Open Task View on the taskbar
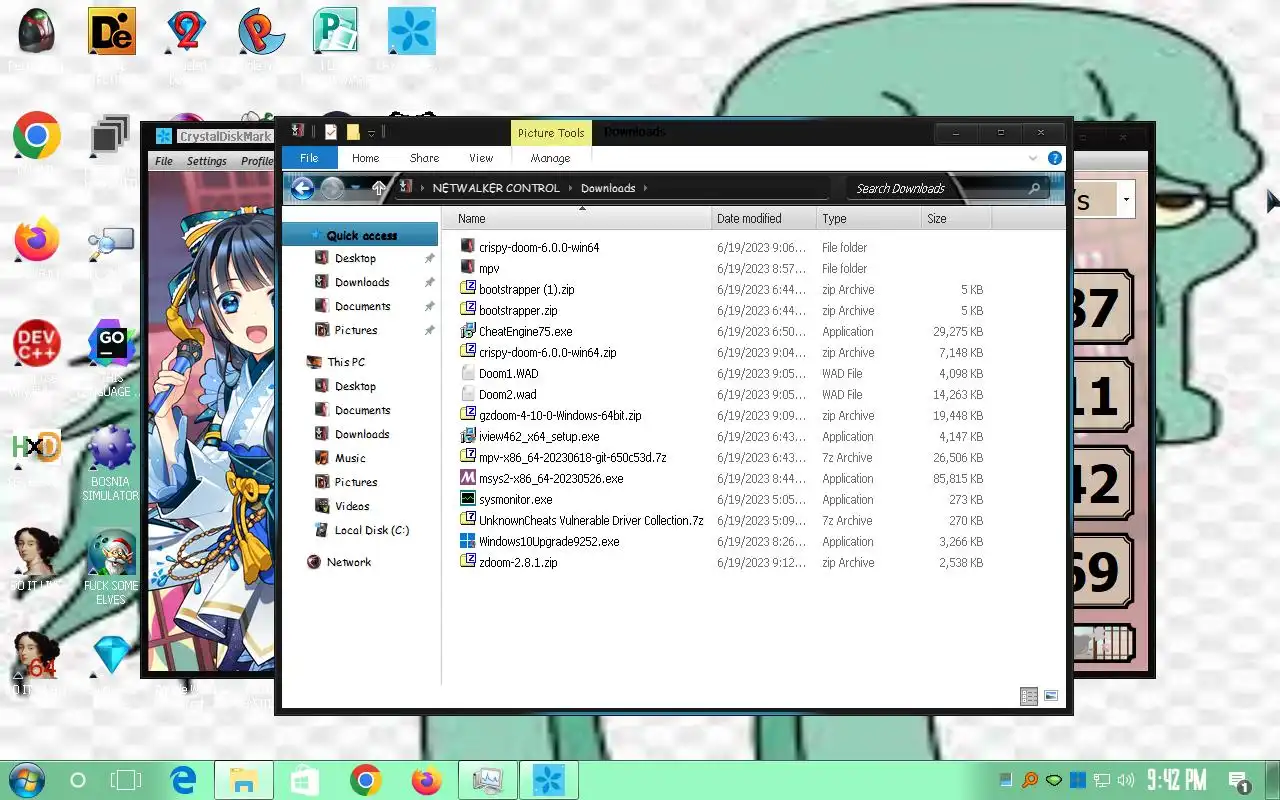The height and width of the screenshot is (800, 1280). point(126,780)
